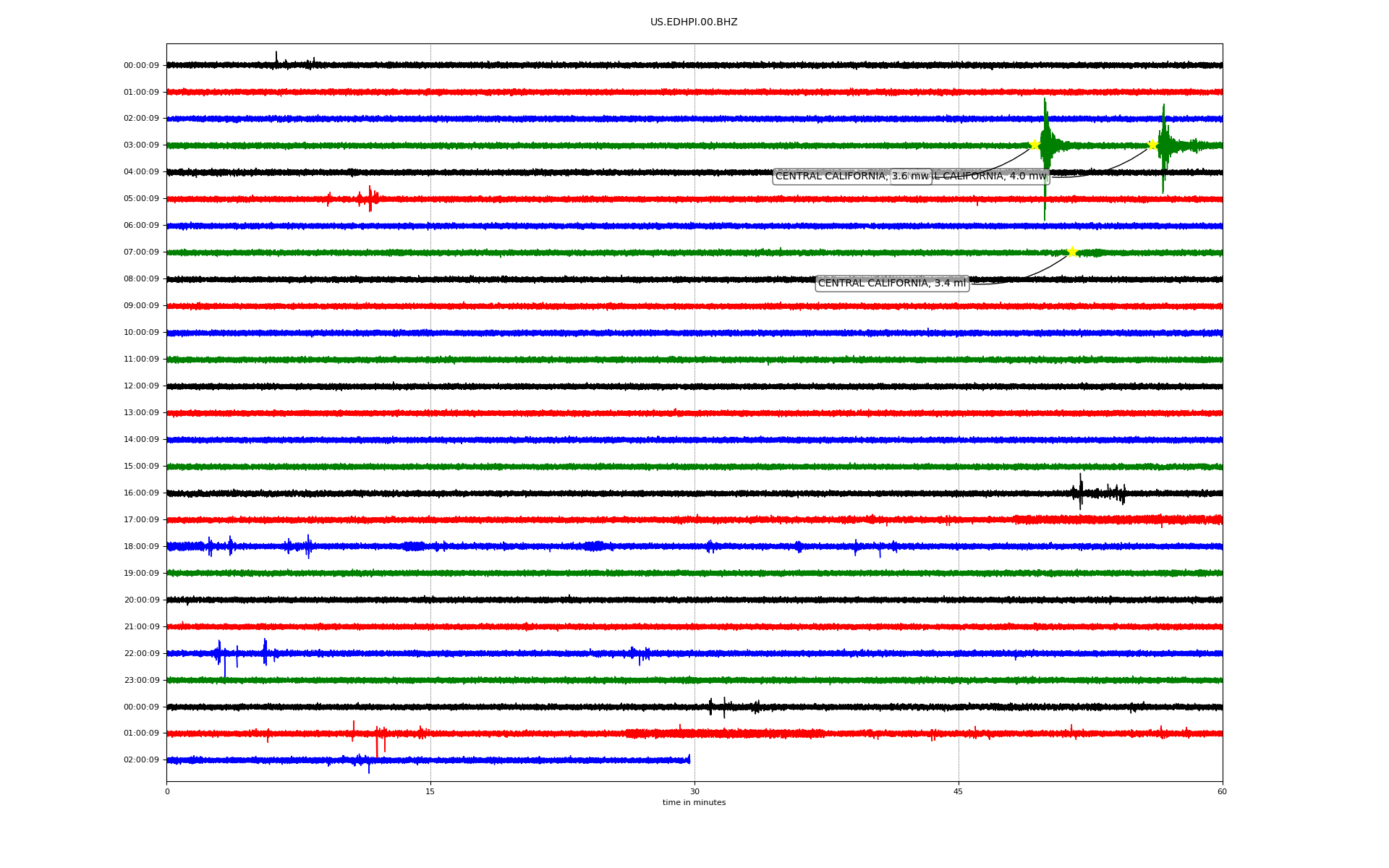Click the 22:00:09 time label on the left
The width and height of the screenshot is (1389, 868).
[x=141, y=653]
